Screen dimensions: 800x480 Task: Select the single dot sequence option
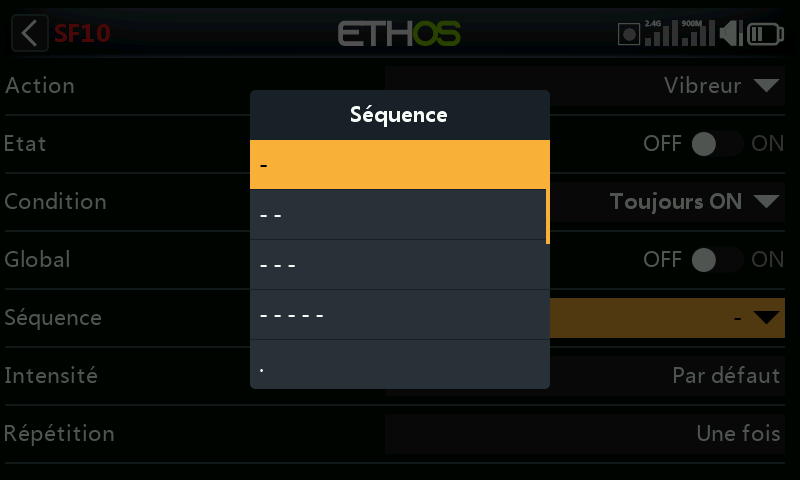[x=398, y=364]
